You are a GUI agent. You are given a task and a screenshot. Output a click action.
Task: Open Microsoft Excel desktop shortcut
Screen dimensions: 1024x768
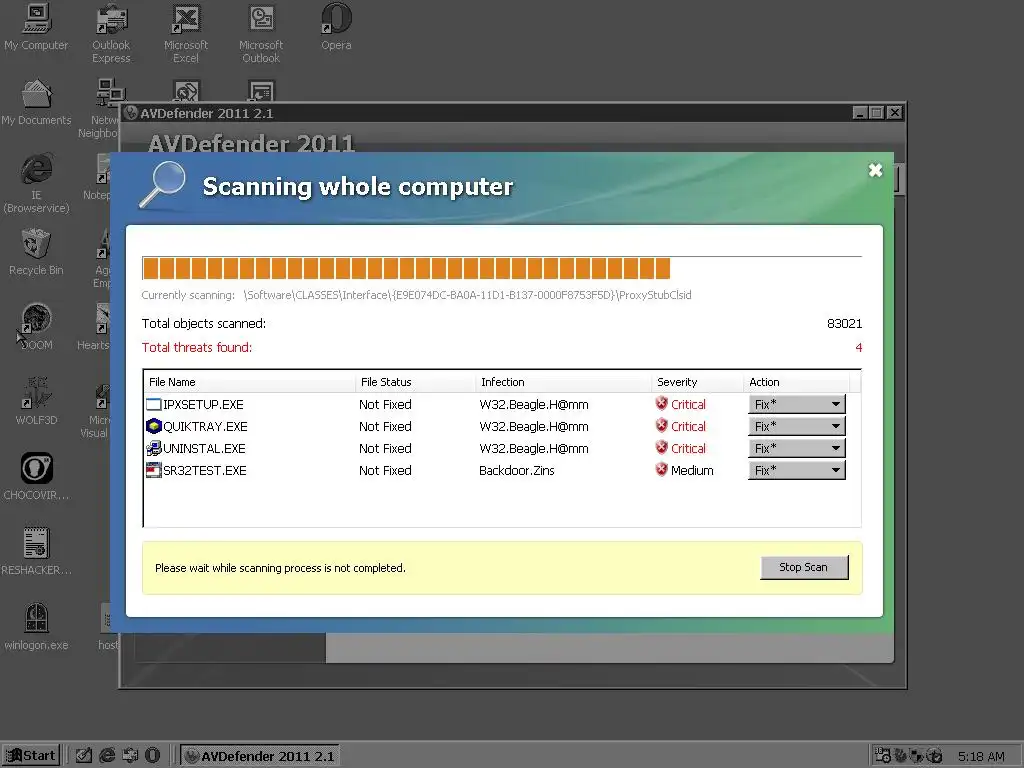click(x=186, y=33)
